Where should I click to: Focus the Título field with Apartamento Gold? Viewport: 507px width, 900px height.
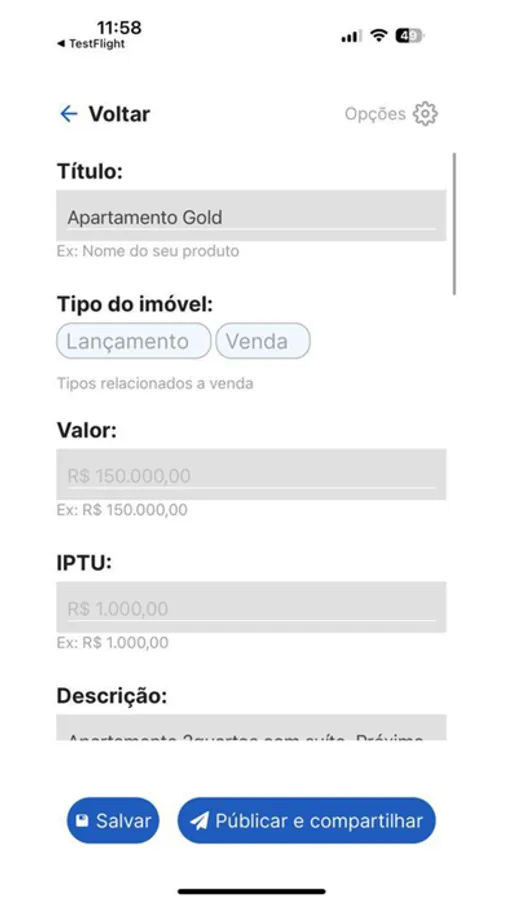pos(251,216)
